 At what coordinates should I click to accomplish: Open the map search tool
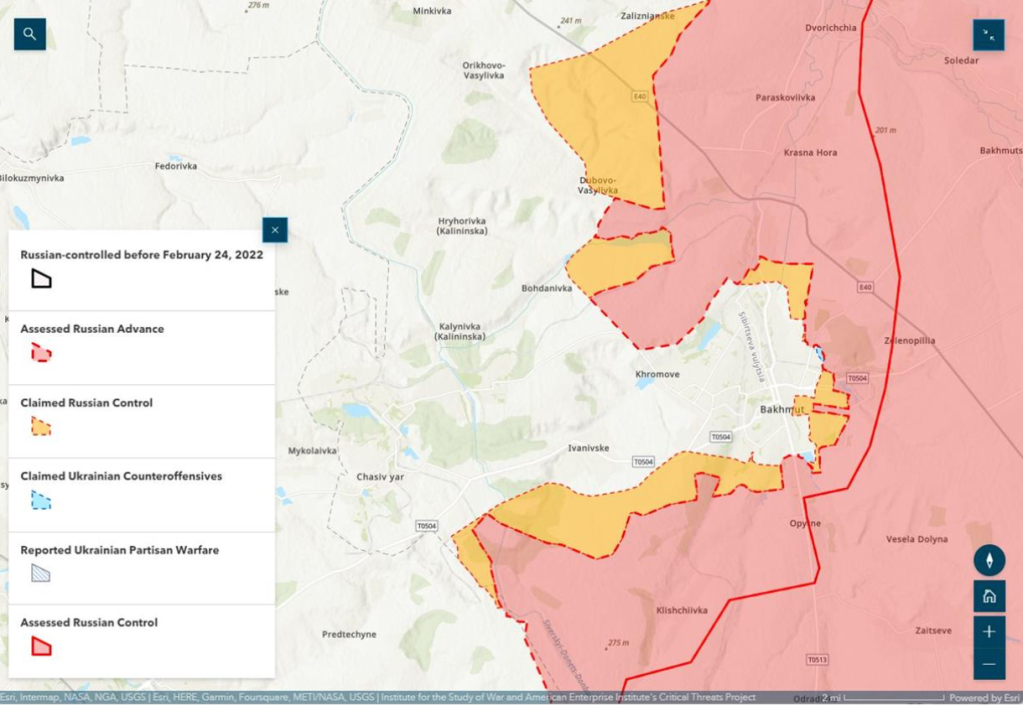pos(30,35)
